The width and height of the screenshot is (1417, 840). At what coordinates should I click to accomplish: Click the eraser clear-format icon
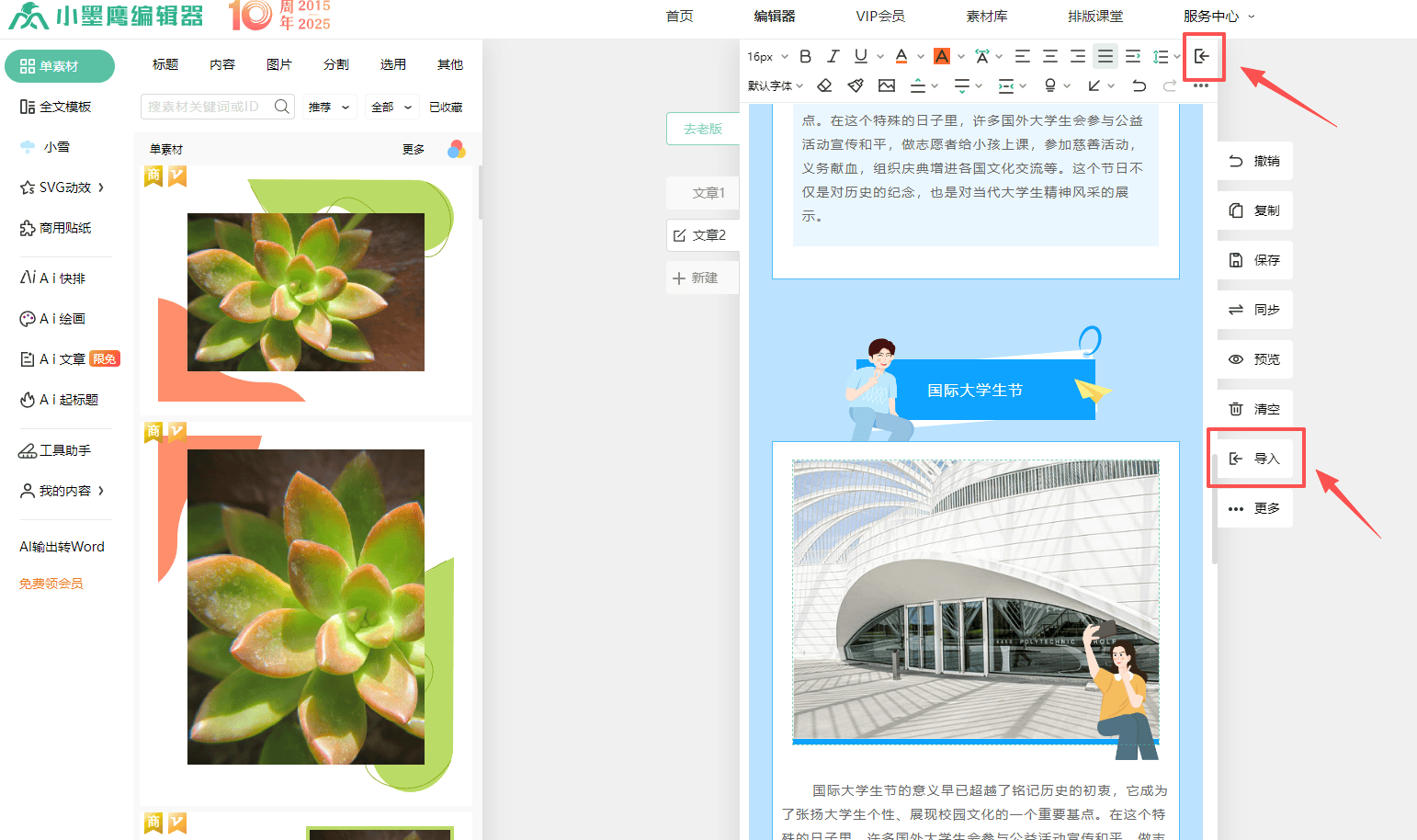(x=824, y=85)
